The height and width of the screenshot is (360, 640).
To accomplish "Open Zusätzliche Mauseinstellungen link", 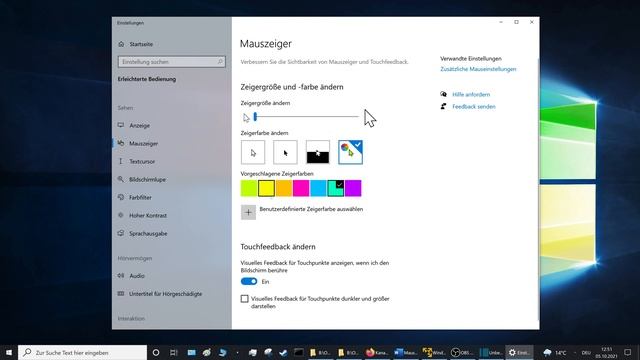I will coord(478,69).
